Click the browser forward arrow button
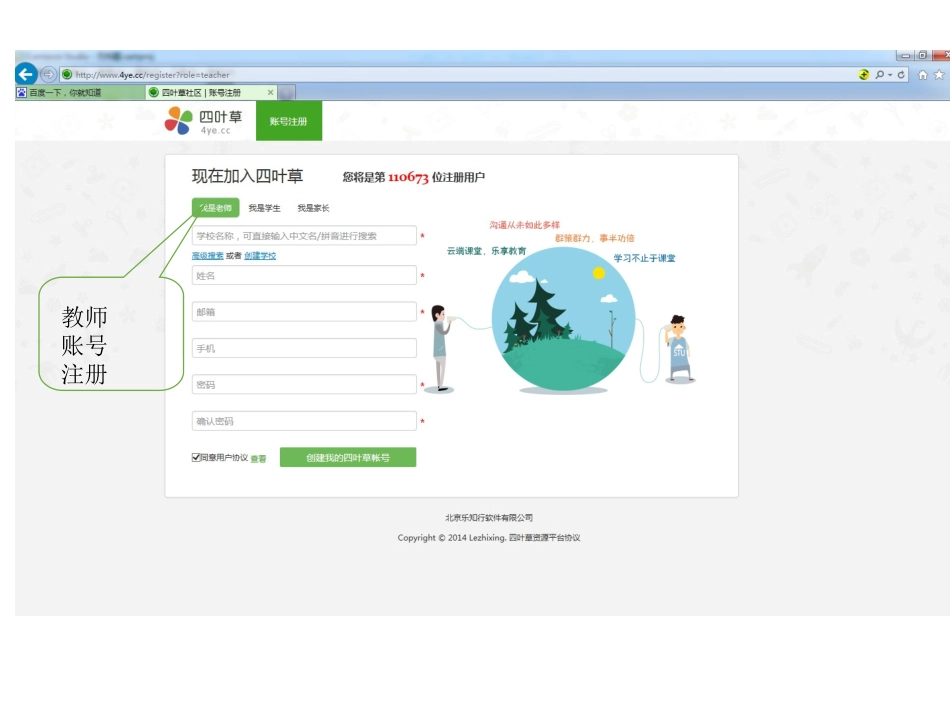 coord(48,75)
